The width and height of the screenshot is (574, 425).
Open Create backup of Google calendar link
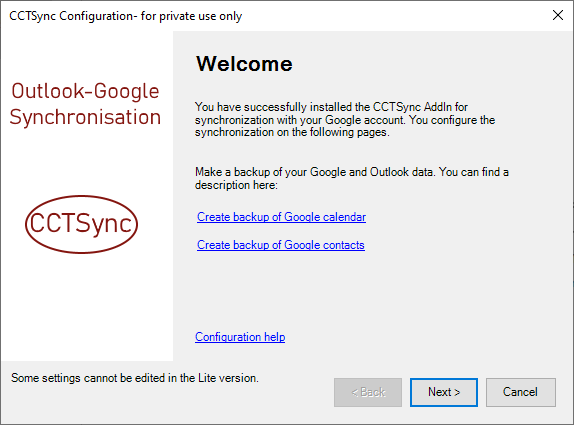coord(281,217)
